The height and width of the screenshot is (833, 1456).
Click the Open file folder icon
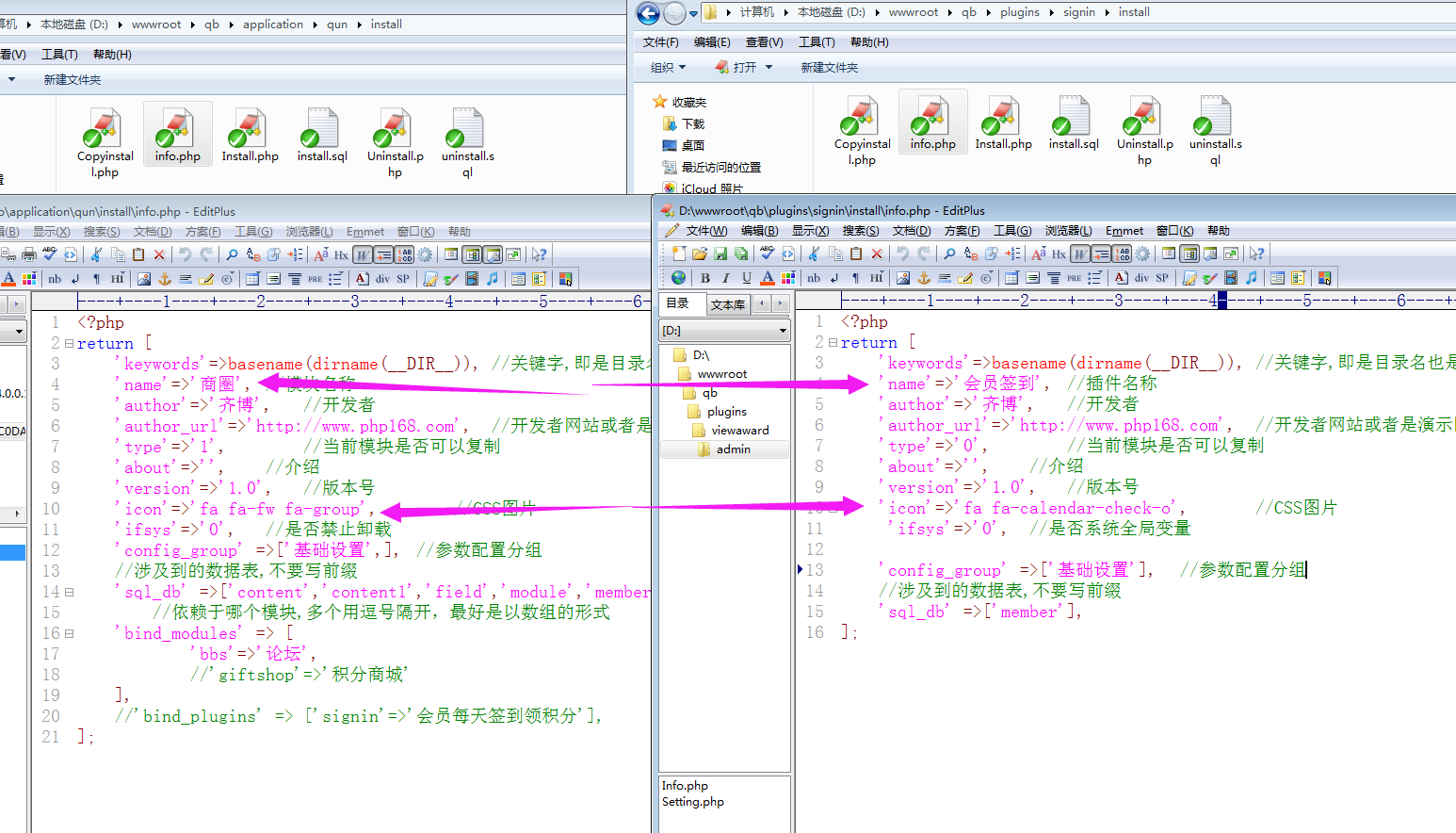coord(700,253)
